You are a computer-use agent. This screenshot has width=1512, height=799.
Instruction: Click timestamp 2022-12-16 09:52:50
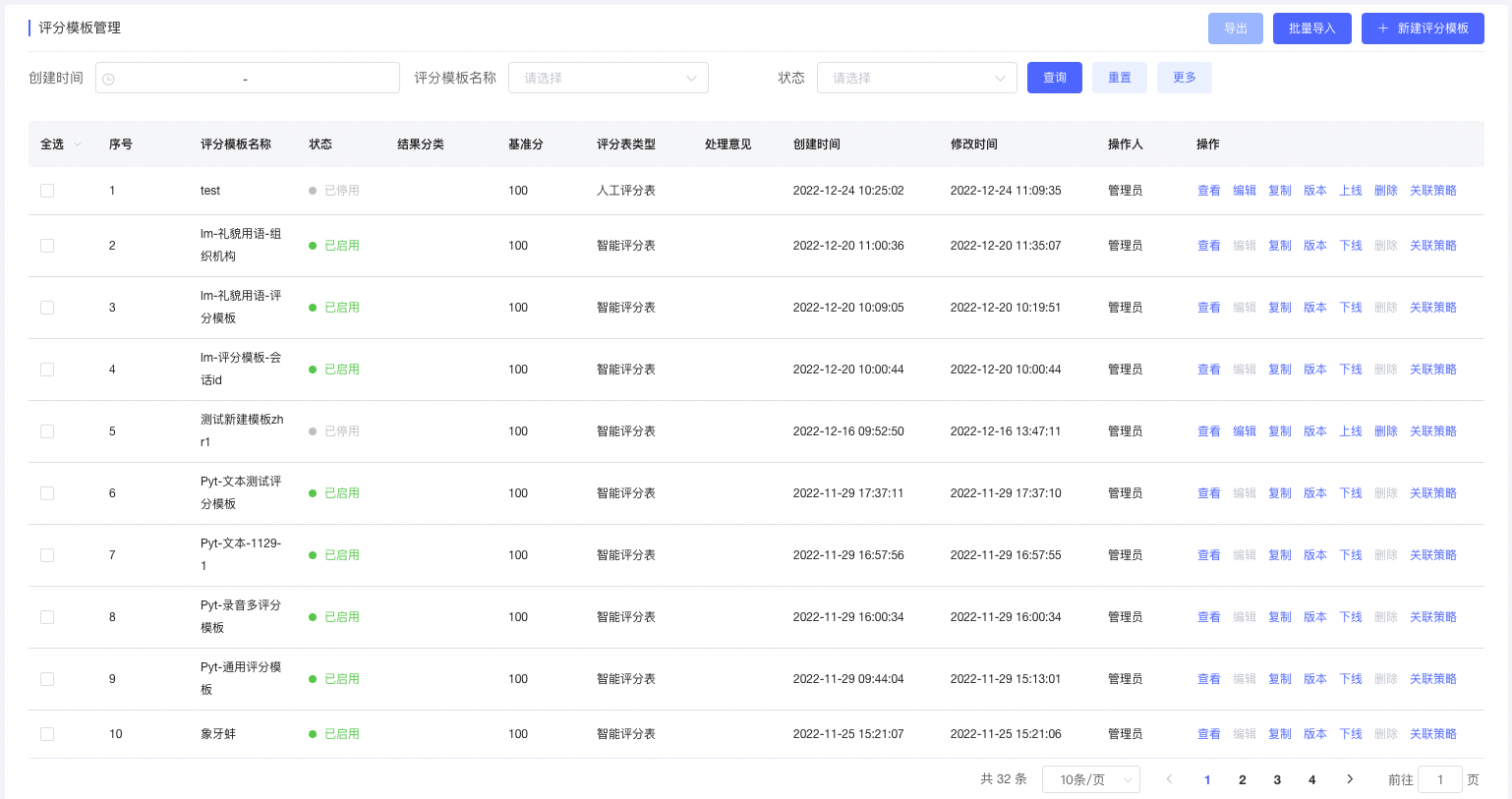(848, 431)
